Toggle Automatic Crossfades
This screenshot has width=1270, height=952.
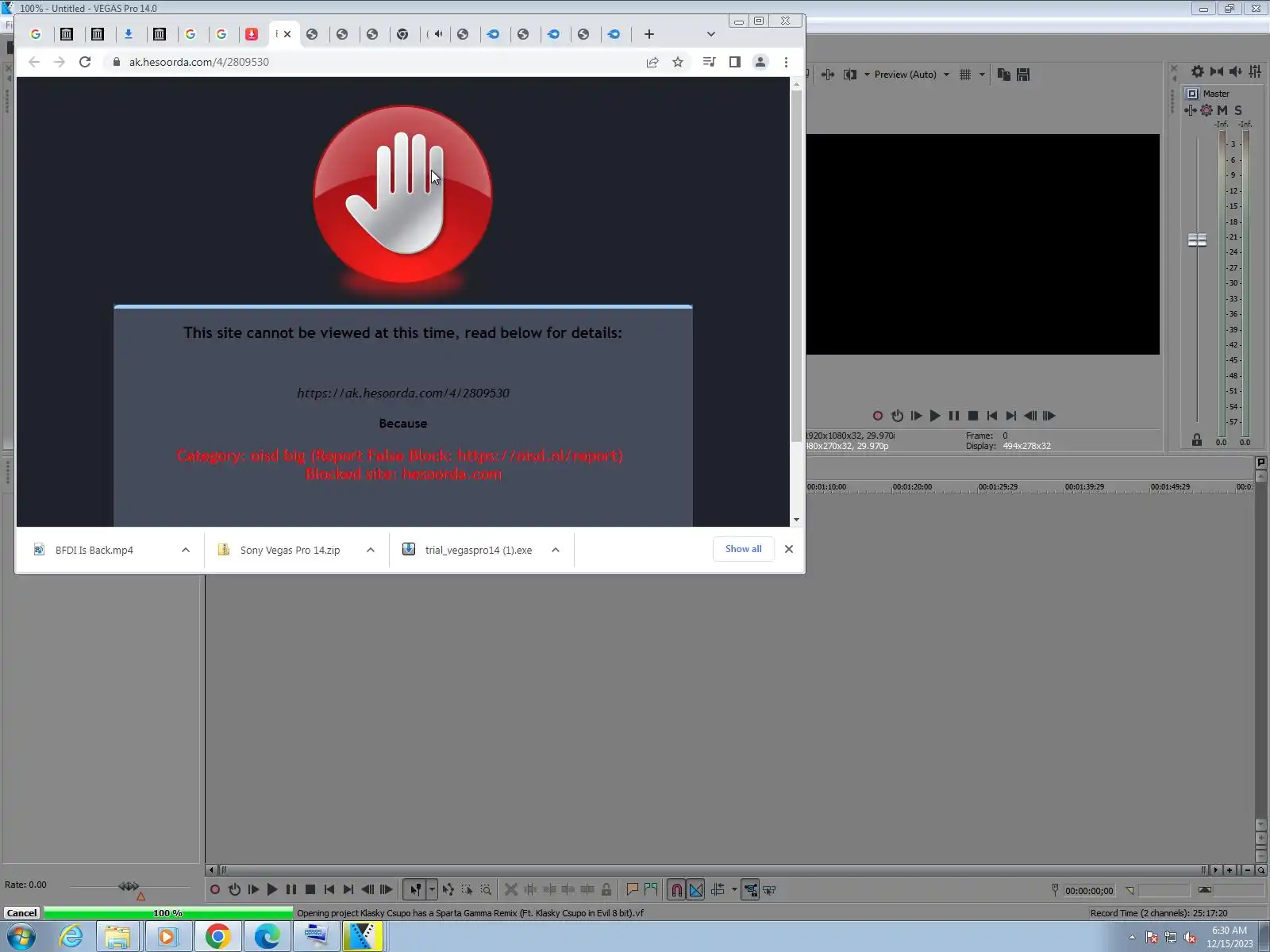696,890
